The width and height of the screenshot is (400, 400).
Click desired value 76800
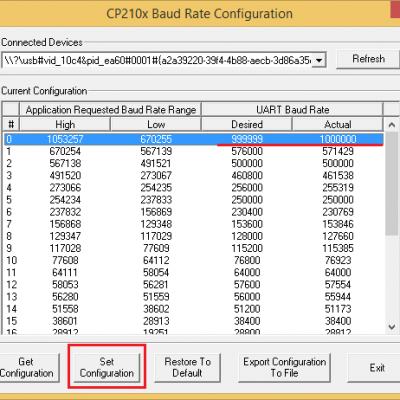247,260
